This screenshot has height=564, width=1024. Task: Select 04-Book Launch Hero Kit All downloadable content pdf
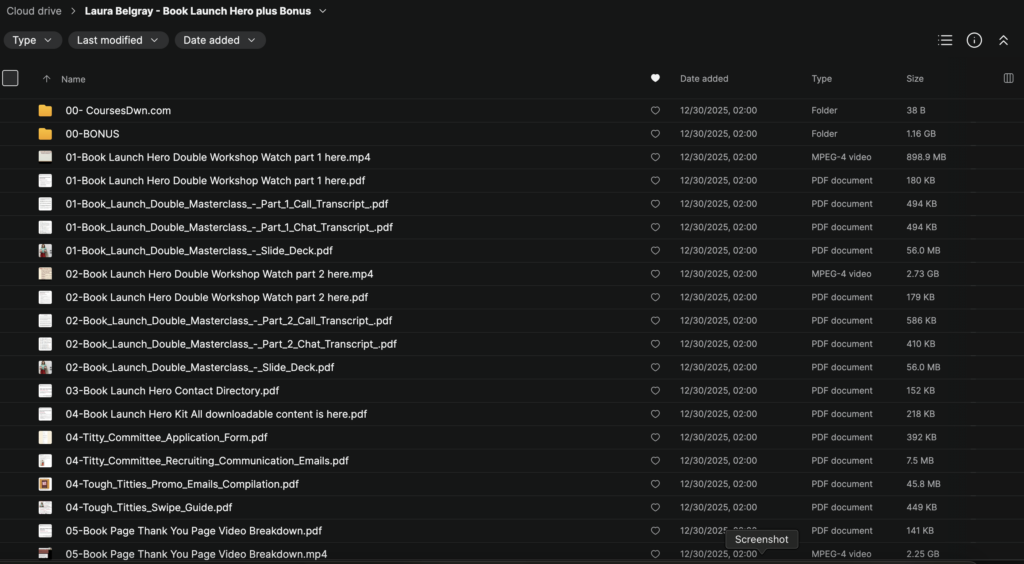click(216, 414)
